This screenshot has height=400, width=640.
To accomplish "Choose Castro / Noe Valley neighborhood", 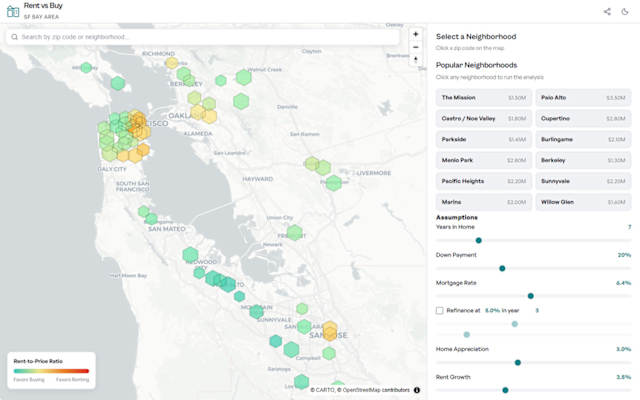I will click(x=484, y=119).
